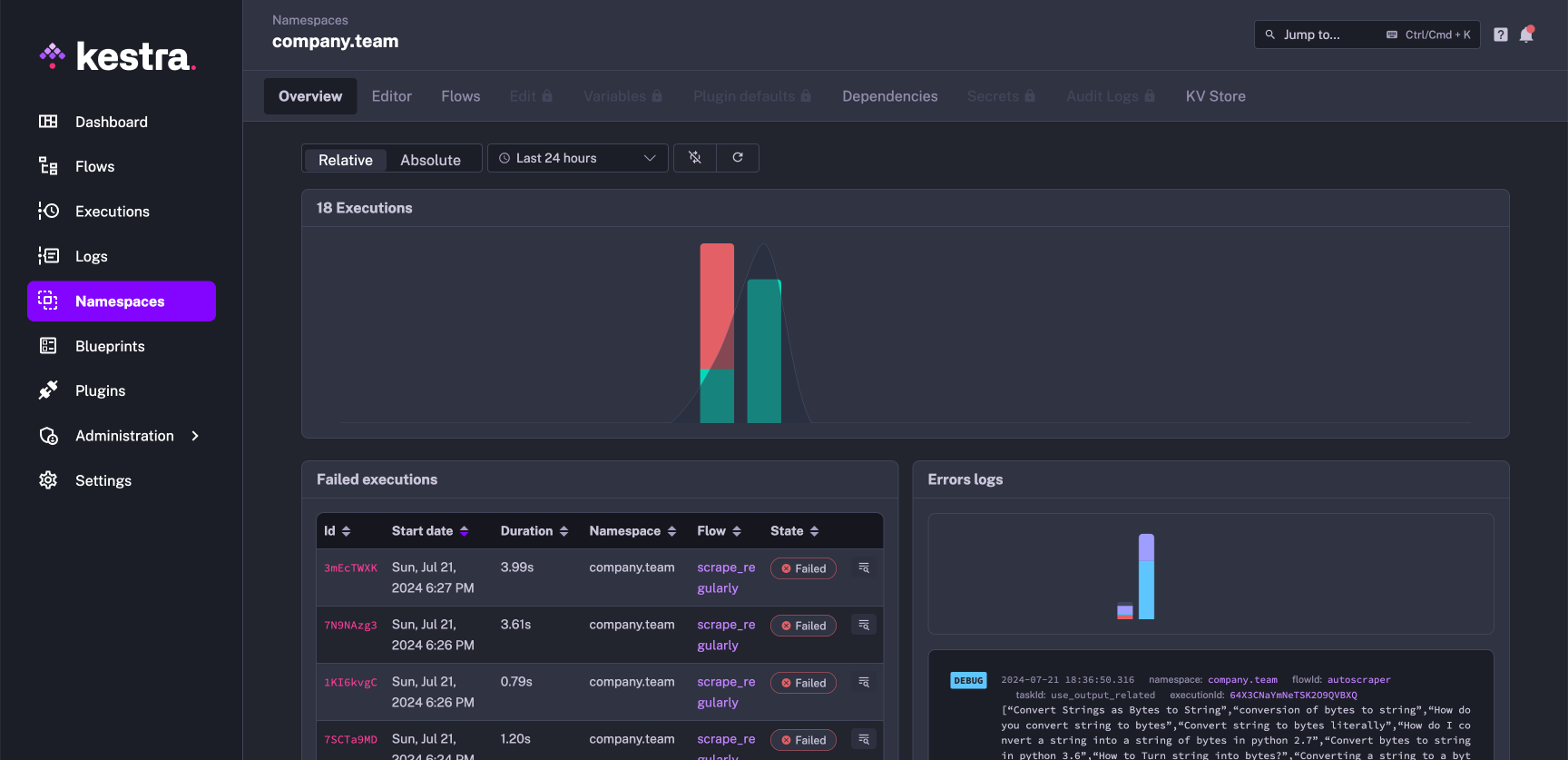The width and height of the screenshot is (1568, 760).
Task: Switch to Relative time mode
Action: pos(345,160)
